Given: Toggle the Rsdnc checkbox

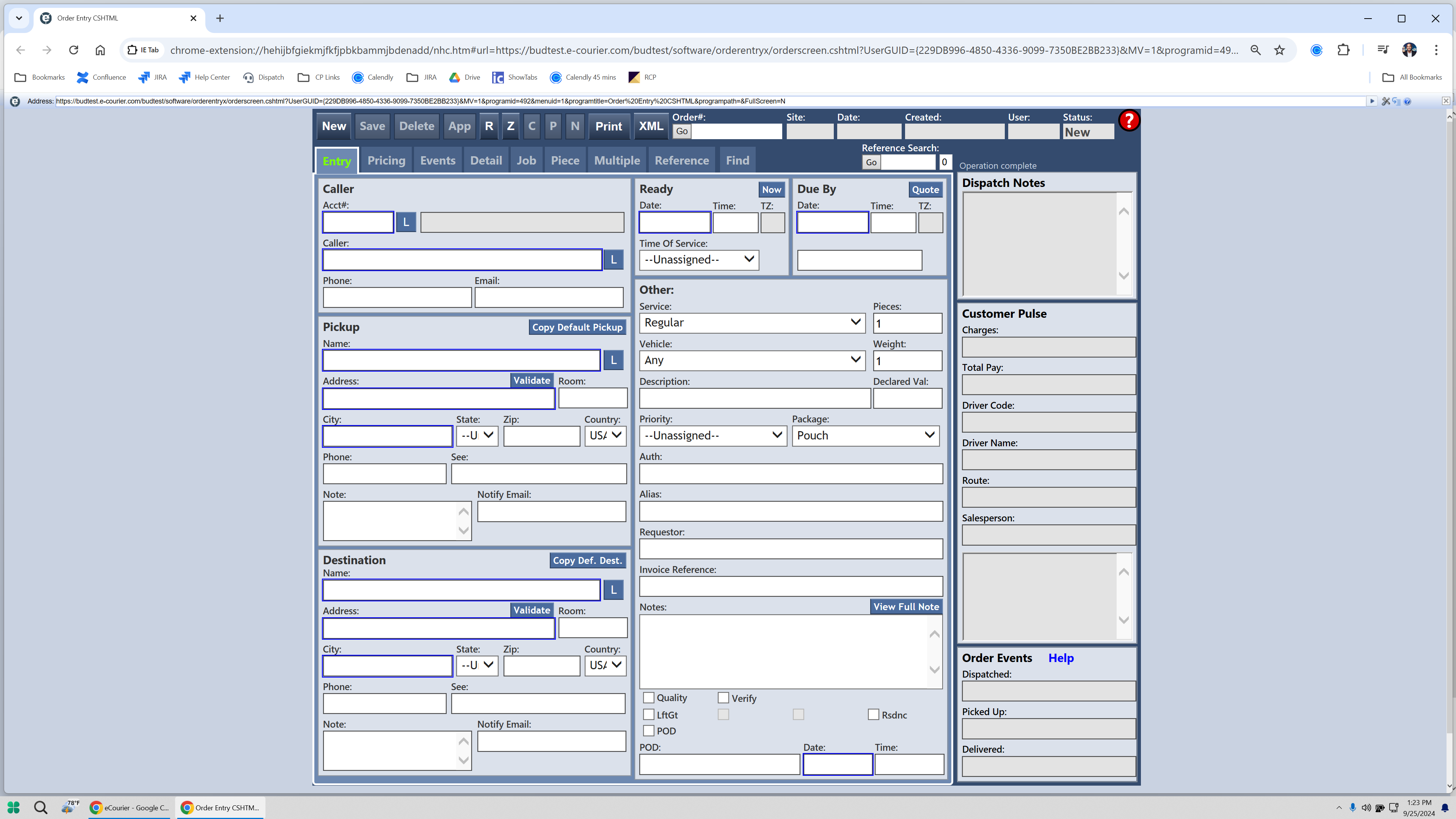Looking at the screenshot, I should (874, 715).
